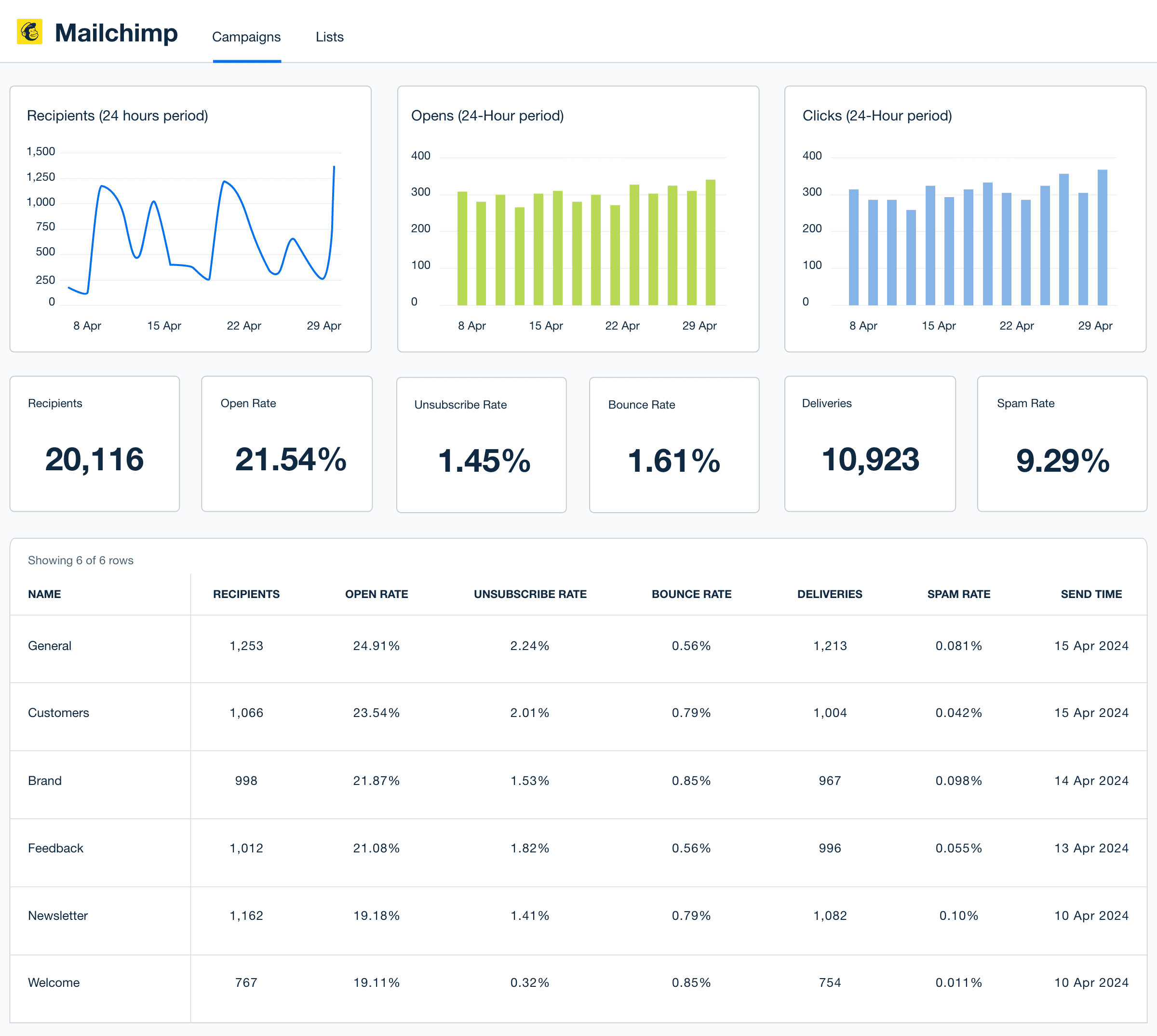
Task: Sort table by the Recipients column header
Action: click(x=246, y=594)
